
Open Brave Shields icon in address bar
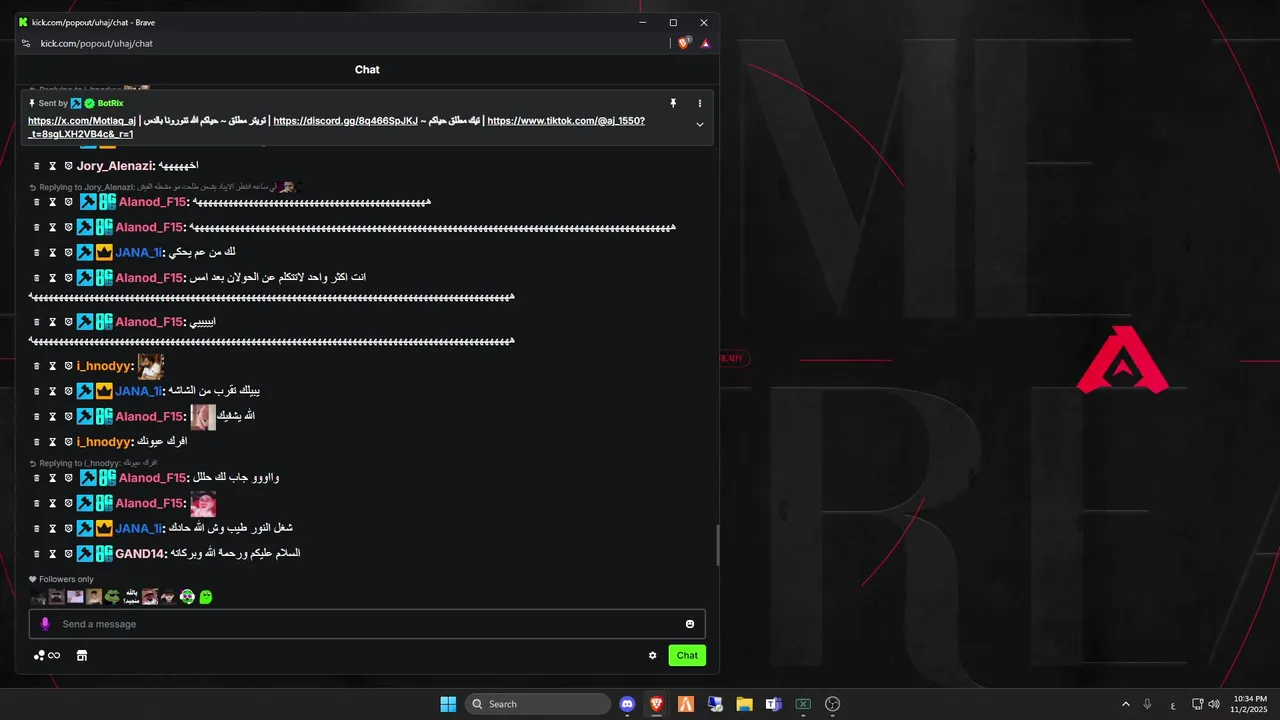click(x=684, y=43)
